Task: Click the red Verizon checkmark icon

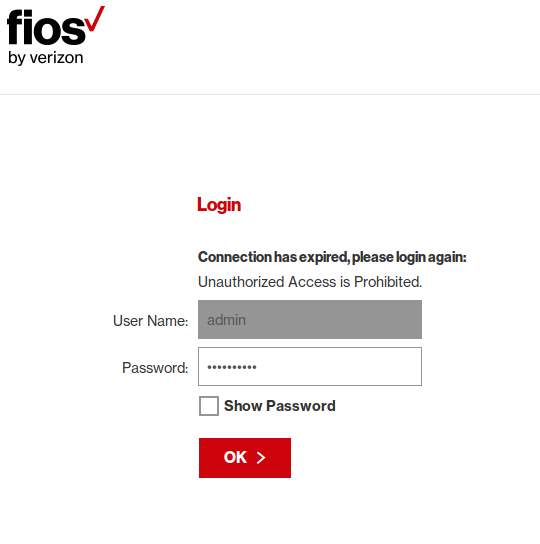Action: [95, 18]
